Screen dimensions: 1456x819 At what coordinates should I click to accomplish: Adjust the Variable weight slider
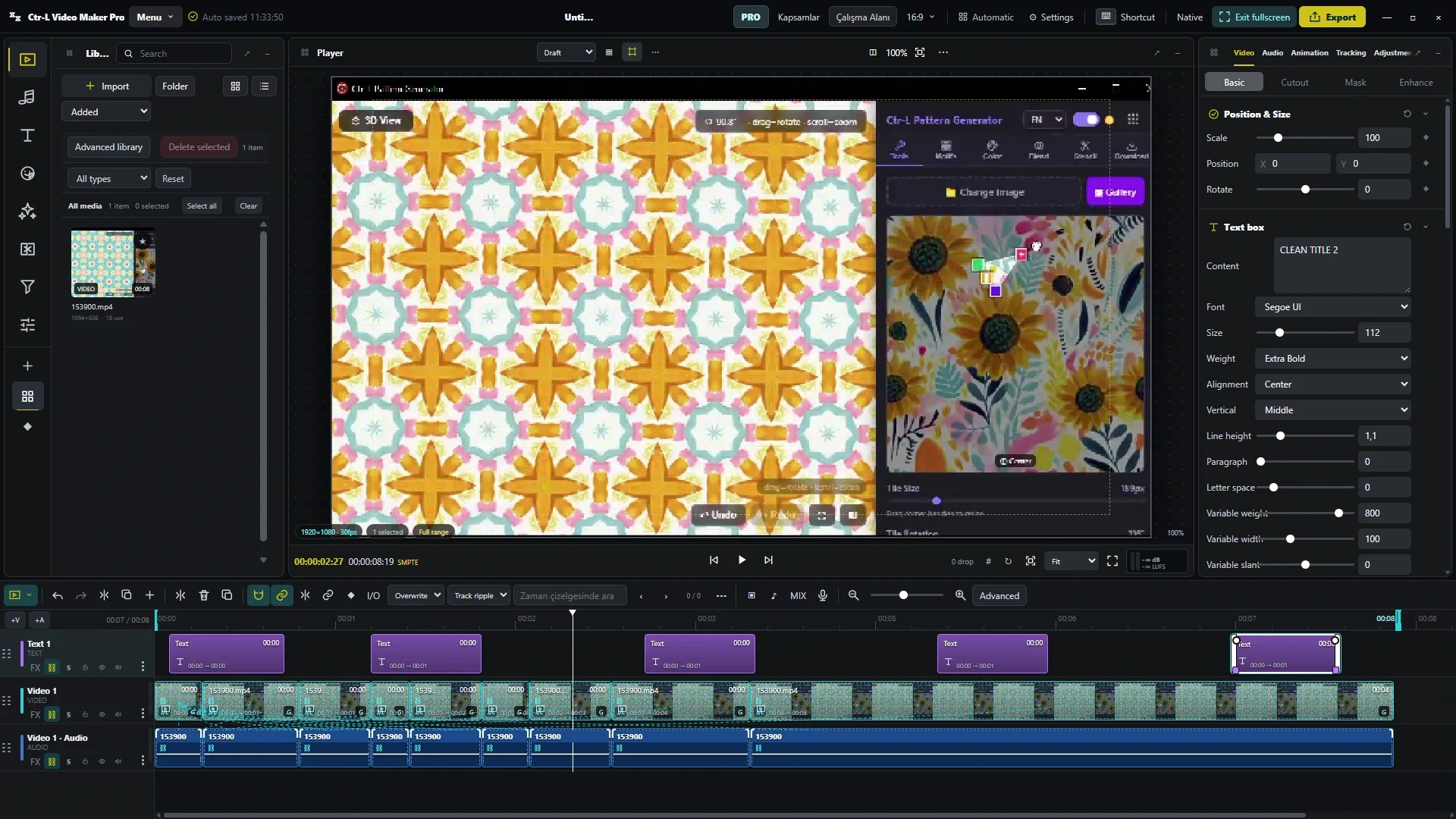tap(1304, 513)
